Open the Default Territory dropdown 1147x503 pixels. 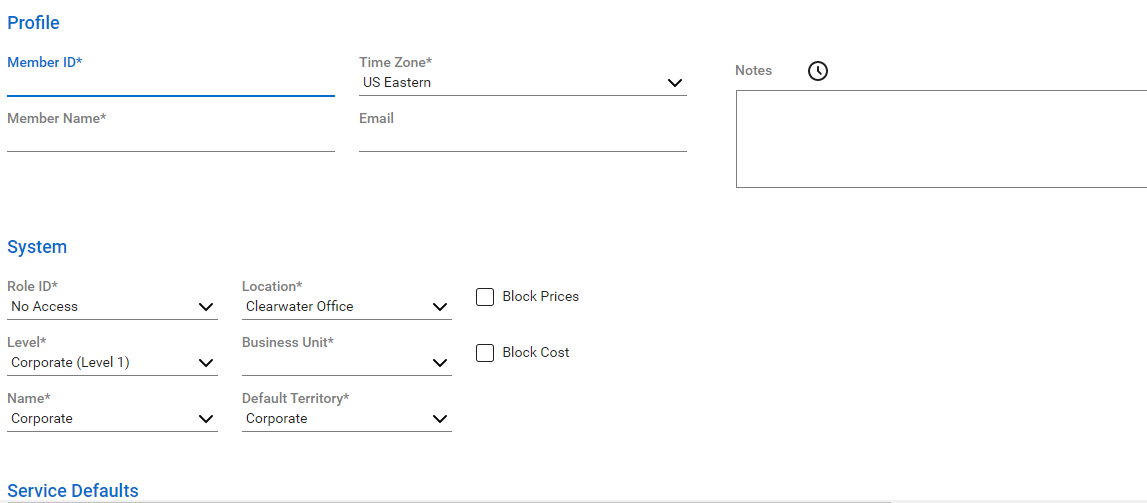346,419
